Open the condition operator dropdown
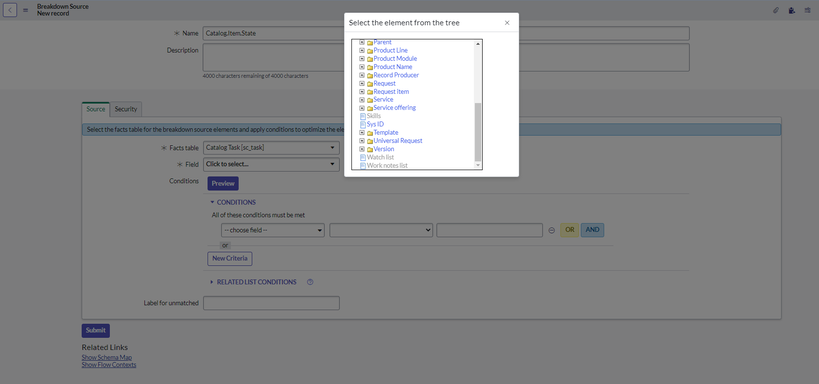Viewport: 819px width, 384px height. pyautogui.click(x=381, y=230)
